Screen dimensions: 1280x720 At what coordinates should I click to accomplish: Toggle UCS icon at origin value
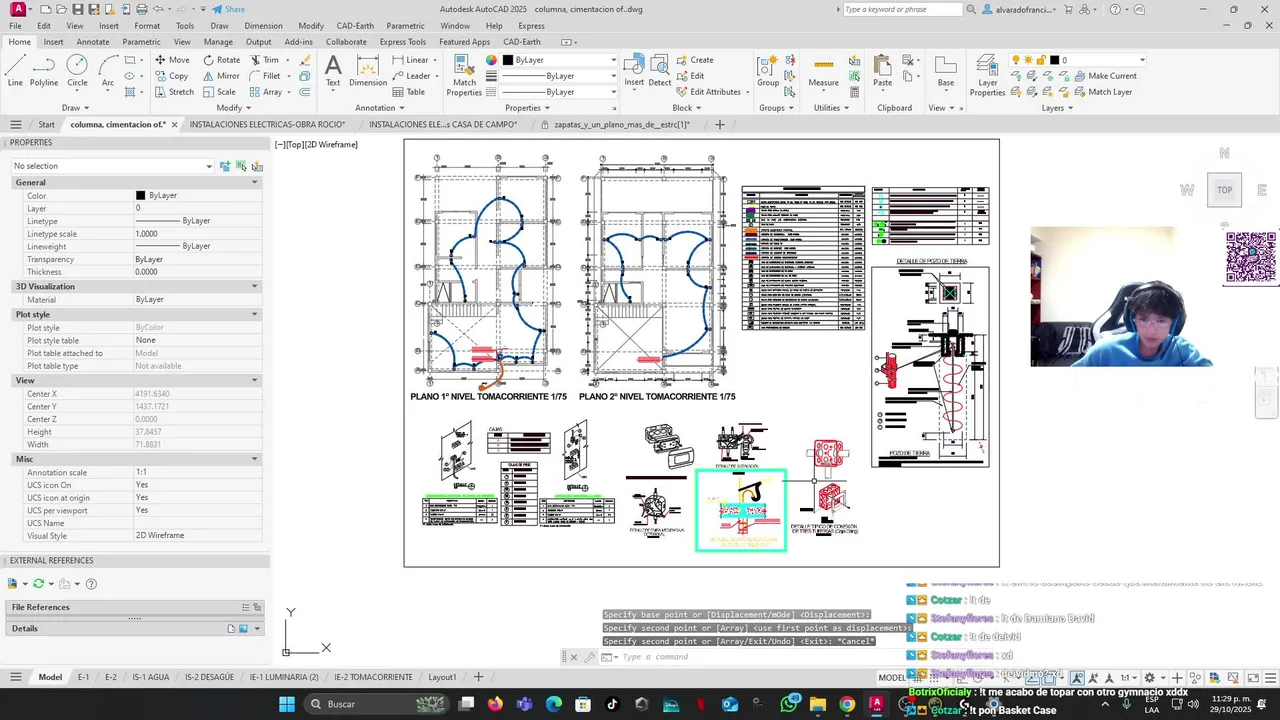pos(198,497)
